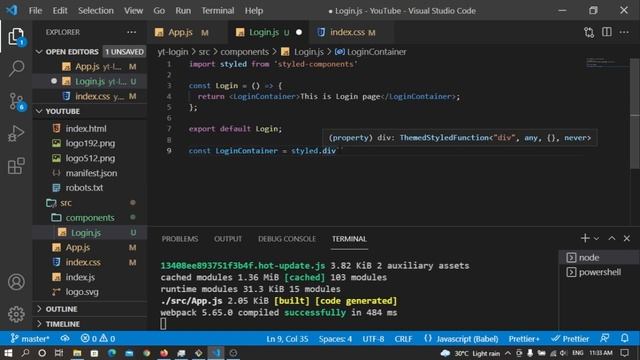Open the Accounts menu icon
Viewport: 640px width, 360px height.
(x=16, y=282)
